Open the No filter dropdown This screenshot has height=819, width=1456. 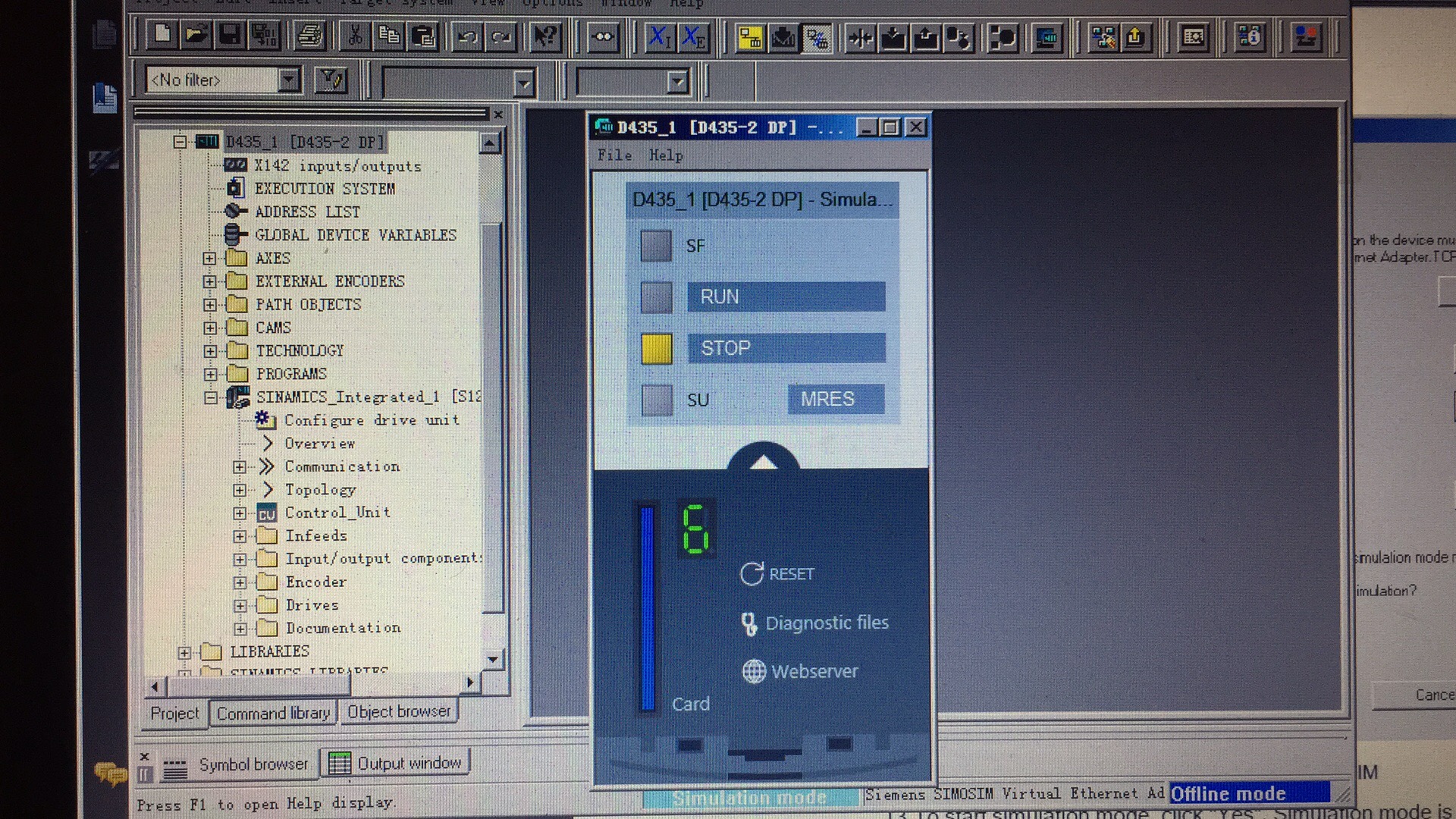(x=288, y=80)
